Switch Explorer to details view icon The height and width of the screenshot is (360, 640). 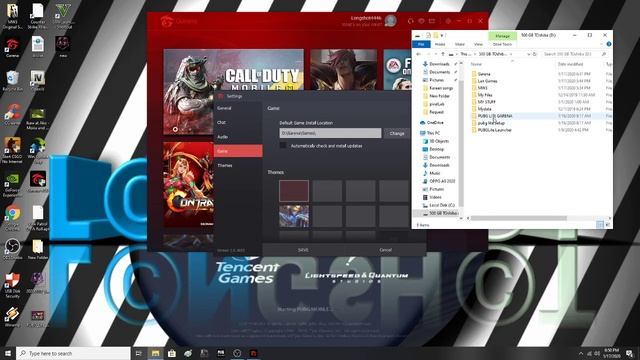point(600,225)
